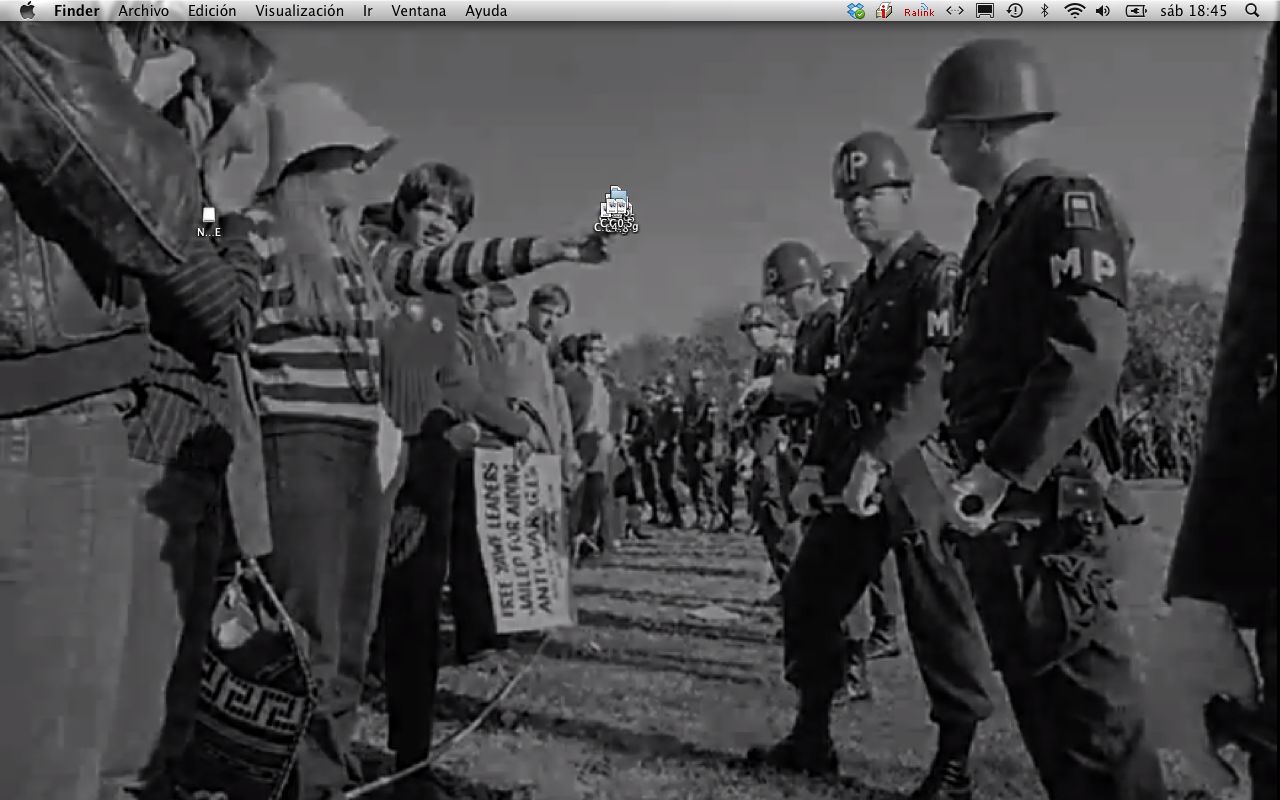The image size is (1280, 800).
Task: Expand the Visualización menu
Action: tap(299, 11)
